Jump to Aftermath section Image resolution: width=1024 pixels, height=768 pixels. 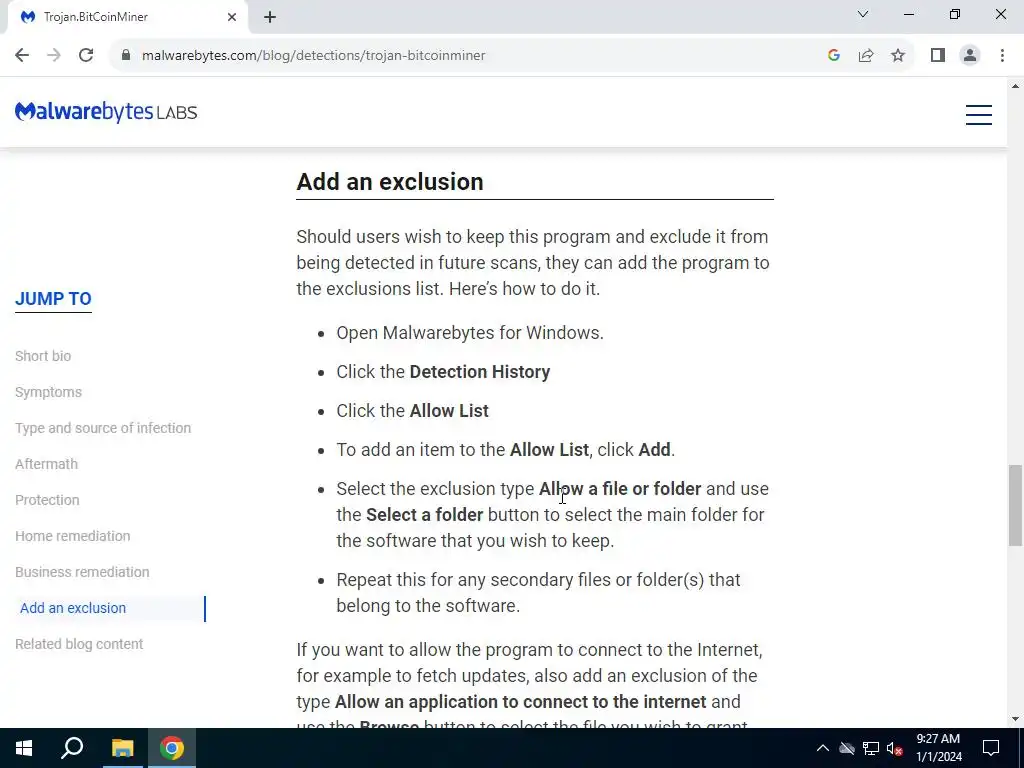tap(46, 464)
